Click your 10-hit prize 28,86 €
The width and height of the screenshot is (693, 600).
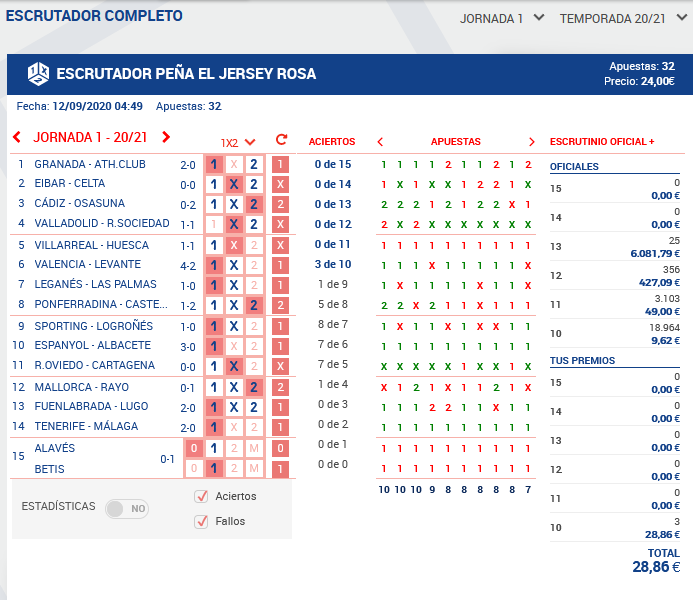pos(663,535)
